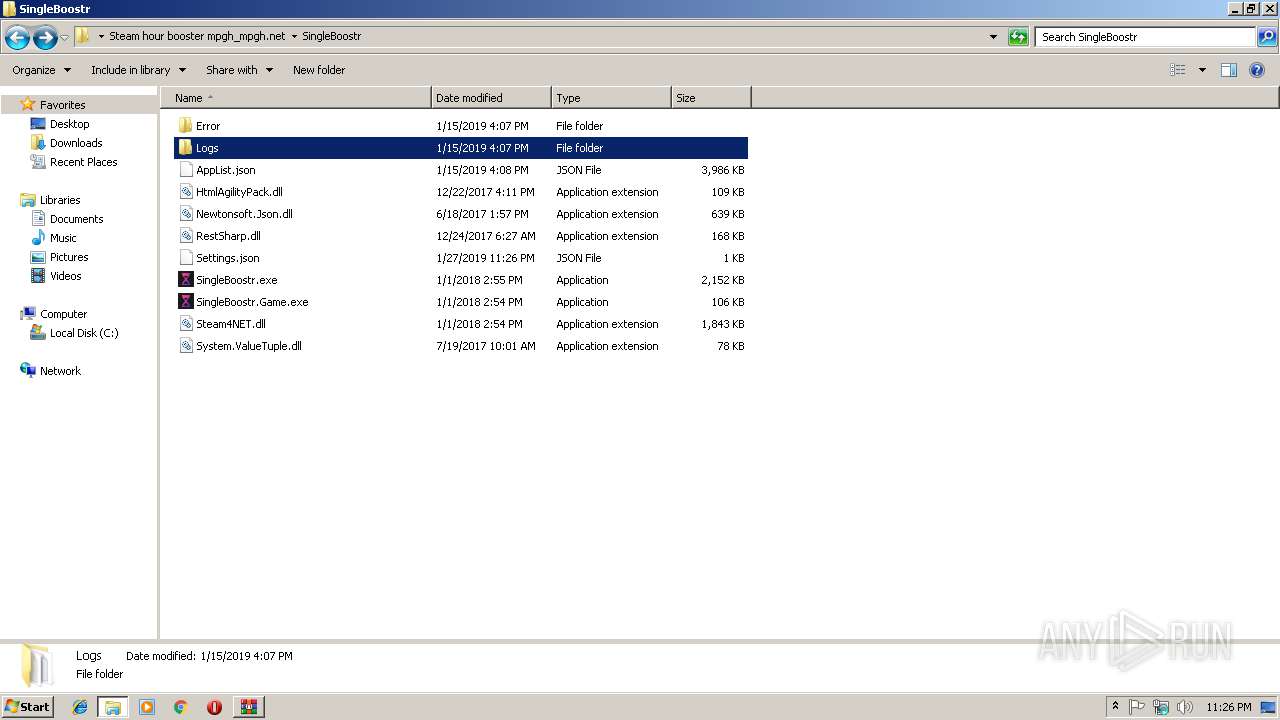Viewport: 1280px width, 720px height.
Task: Click the Forward navigation arrow
Action: click(x=45, y=38)
